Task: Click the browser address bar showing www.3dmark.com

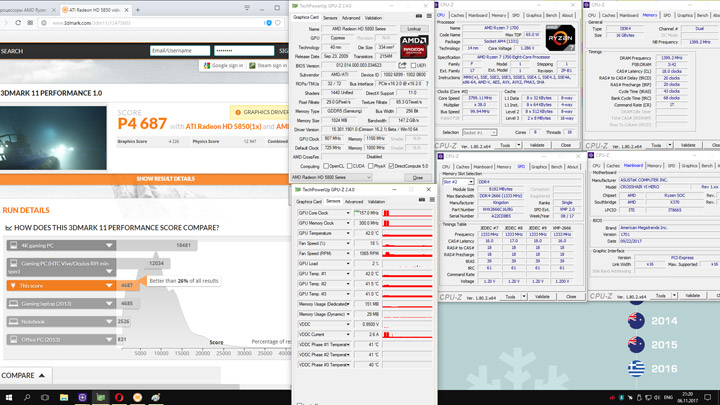Action: pyautogui.click(x=152, y=22)
